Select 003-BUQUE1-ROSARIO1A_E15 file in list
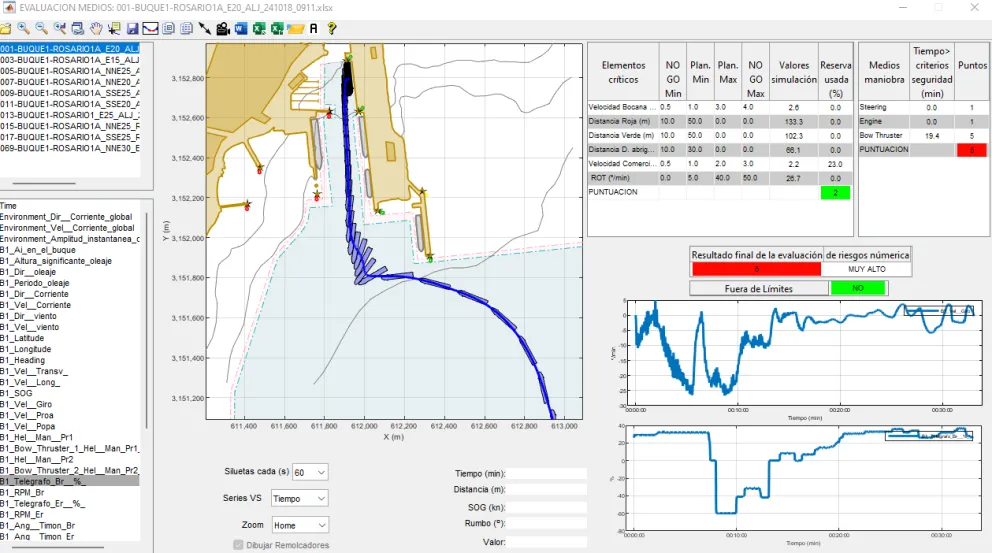Screen dimensions: 992x553 pyautogui.click(x=70, y=60)
